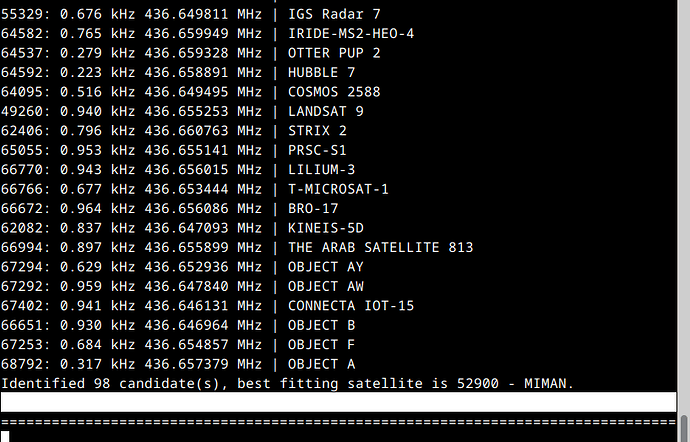
Task: Click the COSMOS 2588 entry
Action: pyautogui.click(x=191, y=92)
